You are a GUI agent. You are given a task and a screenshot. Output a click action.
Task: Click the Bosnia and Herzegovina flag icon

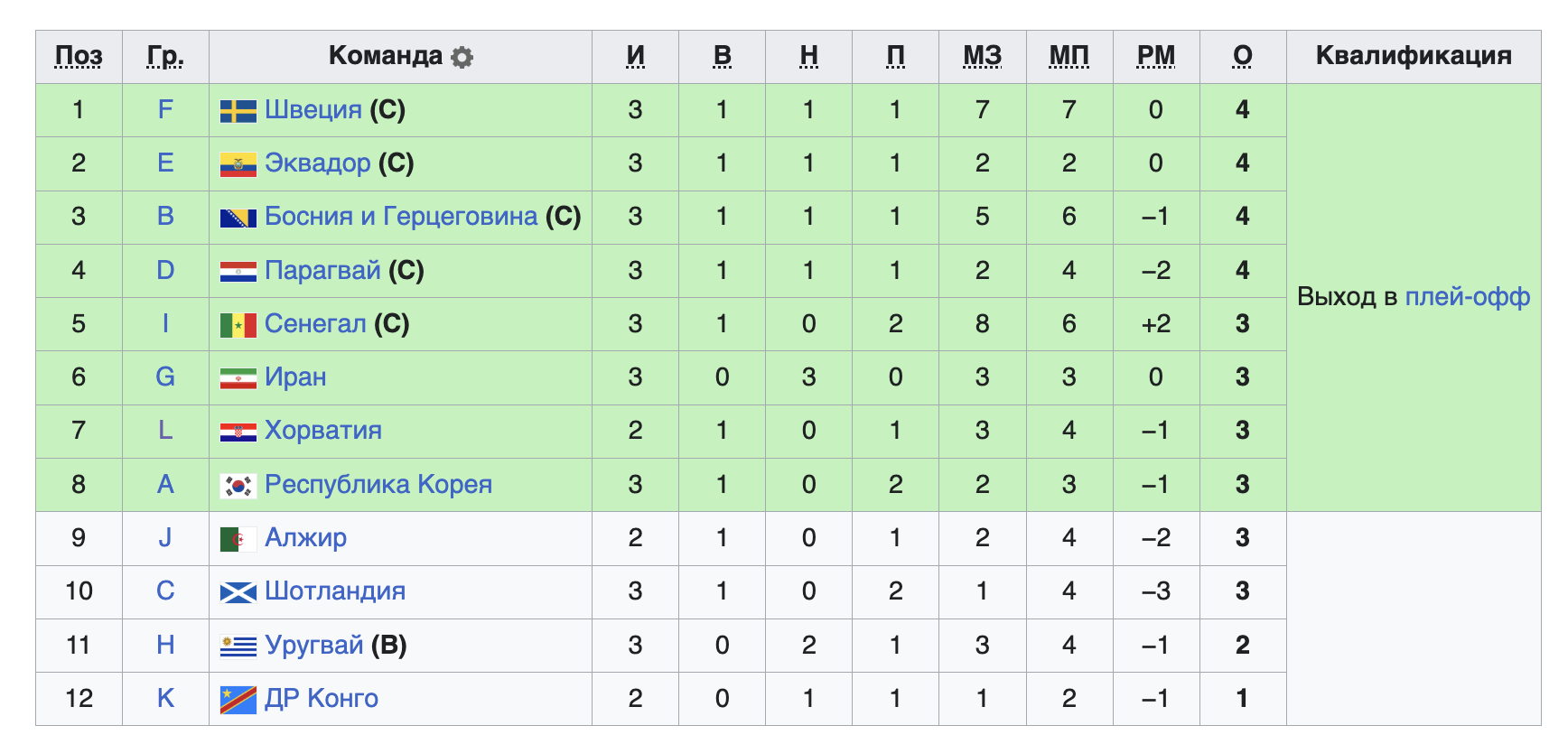(238, 218)
